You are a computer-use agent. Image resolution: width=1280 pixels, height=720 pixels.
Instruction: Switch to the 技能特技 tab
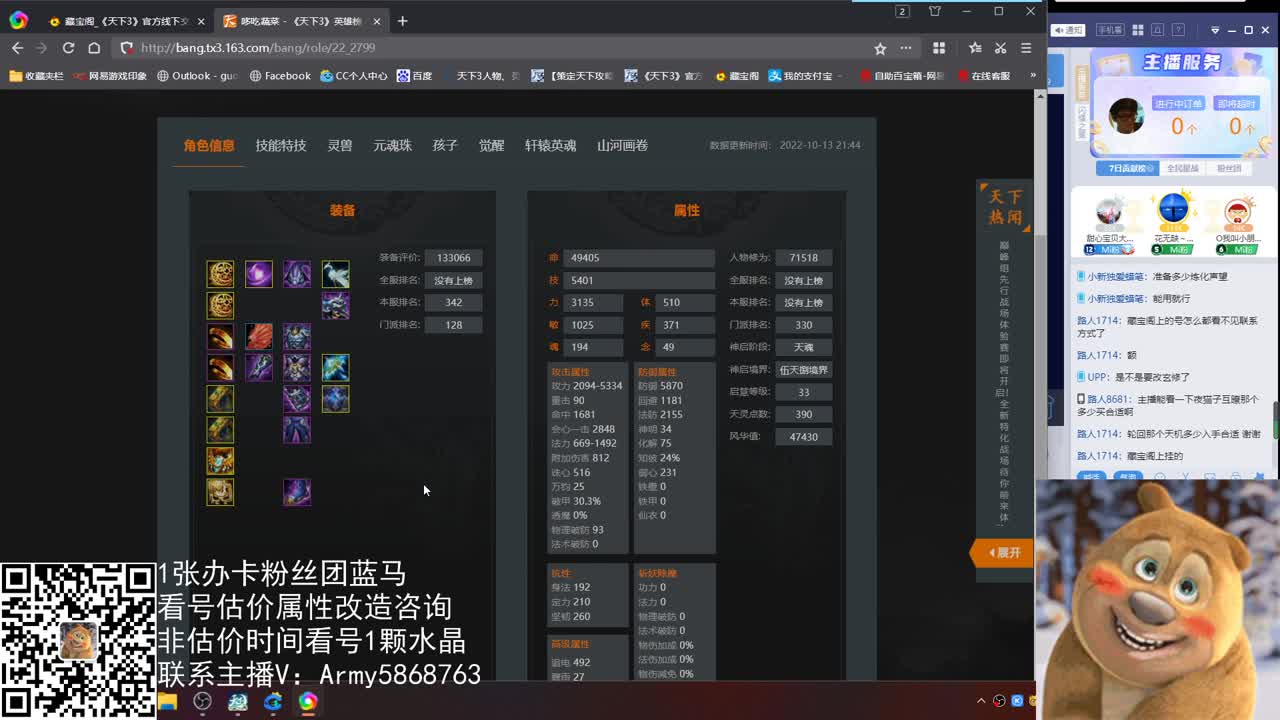click(x=281, y=145)
